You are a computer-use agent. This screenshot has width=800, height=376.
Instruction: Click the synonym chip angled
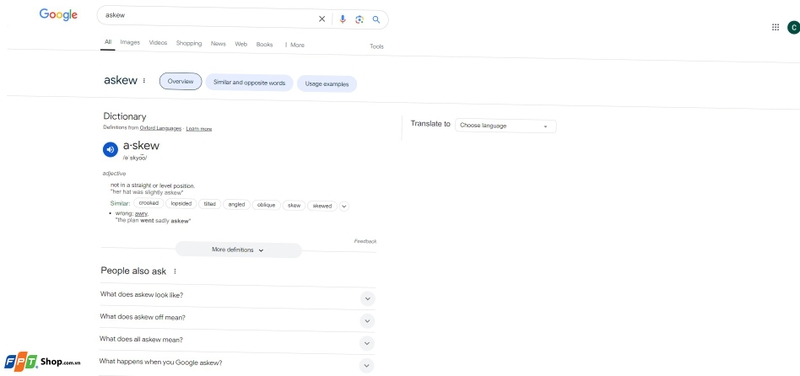236,205
